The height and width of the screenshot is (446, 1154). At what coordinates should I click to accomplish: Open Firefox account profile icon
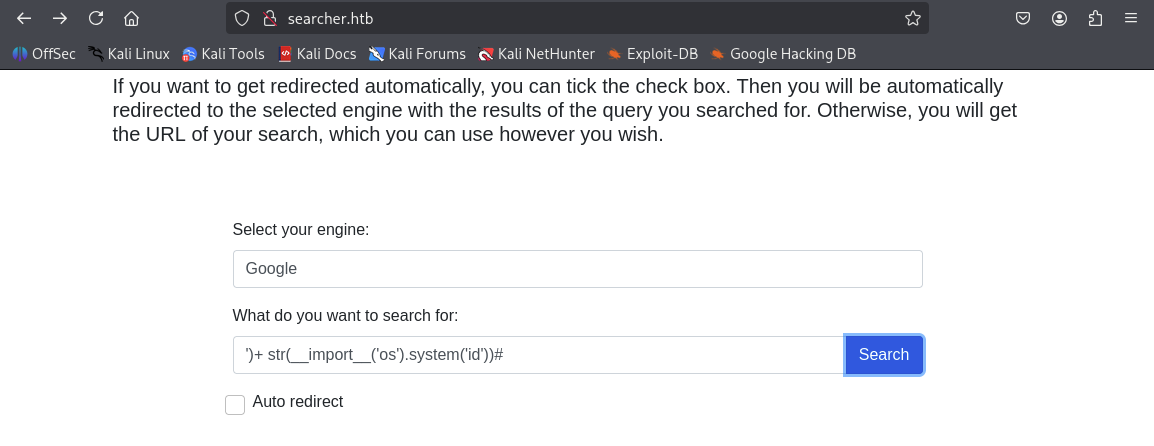[x=1059, y=18]
